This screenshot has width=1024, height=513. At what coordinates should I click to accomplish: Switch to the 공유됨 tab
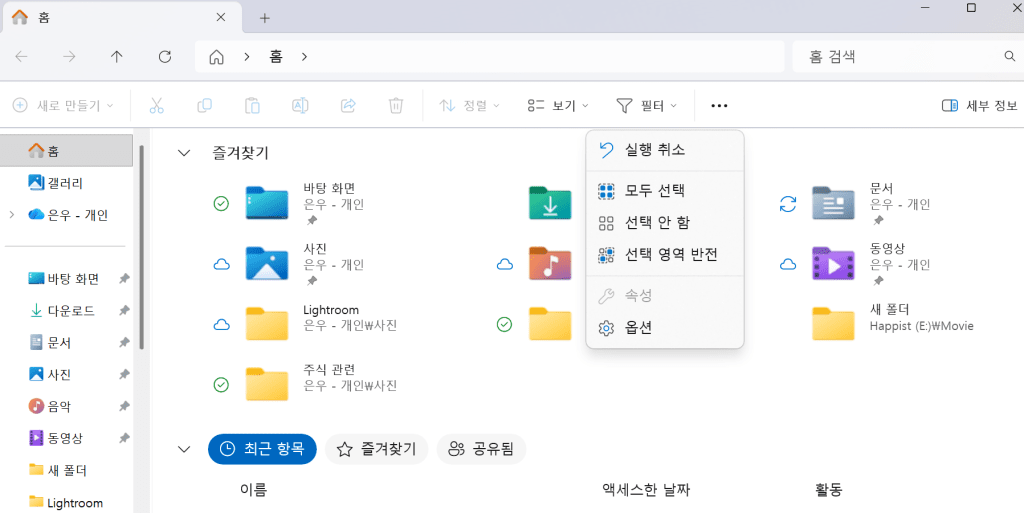point(481,450)
